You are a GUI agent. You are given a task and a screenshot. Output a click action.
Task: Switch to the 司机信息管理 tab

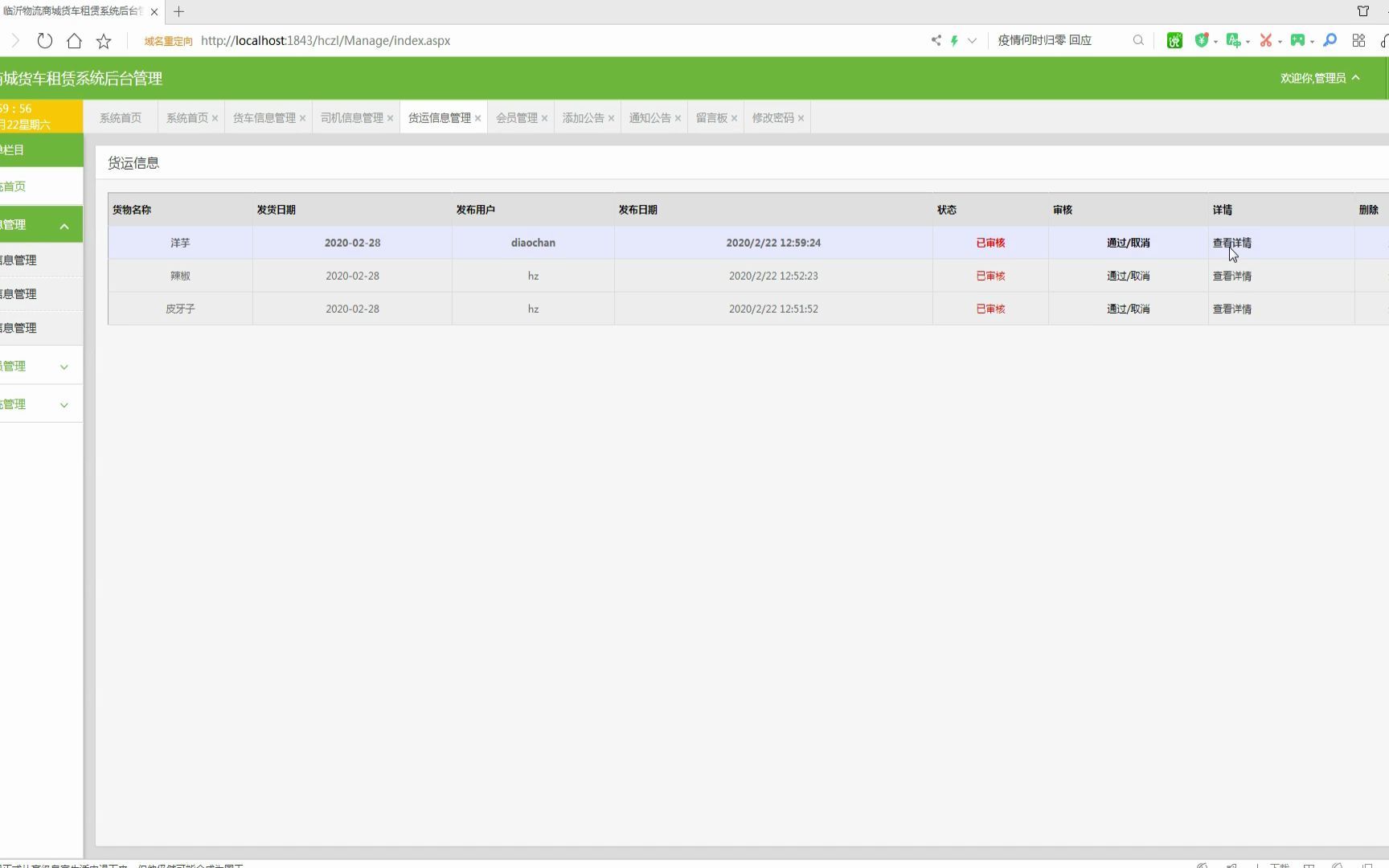click(x=352, y=117)
